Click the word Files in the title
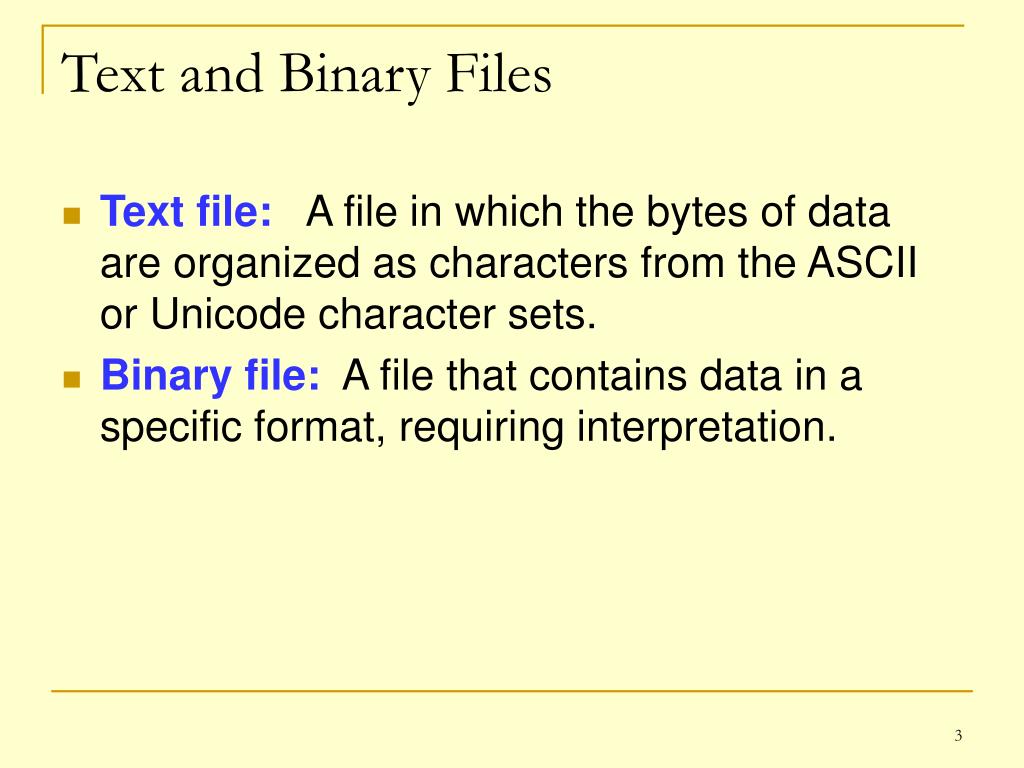1024x768 pixels. pyautogui.click(x=499, y=74)
